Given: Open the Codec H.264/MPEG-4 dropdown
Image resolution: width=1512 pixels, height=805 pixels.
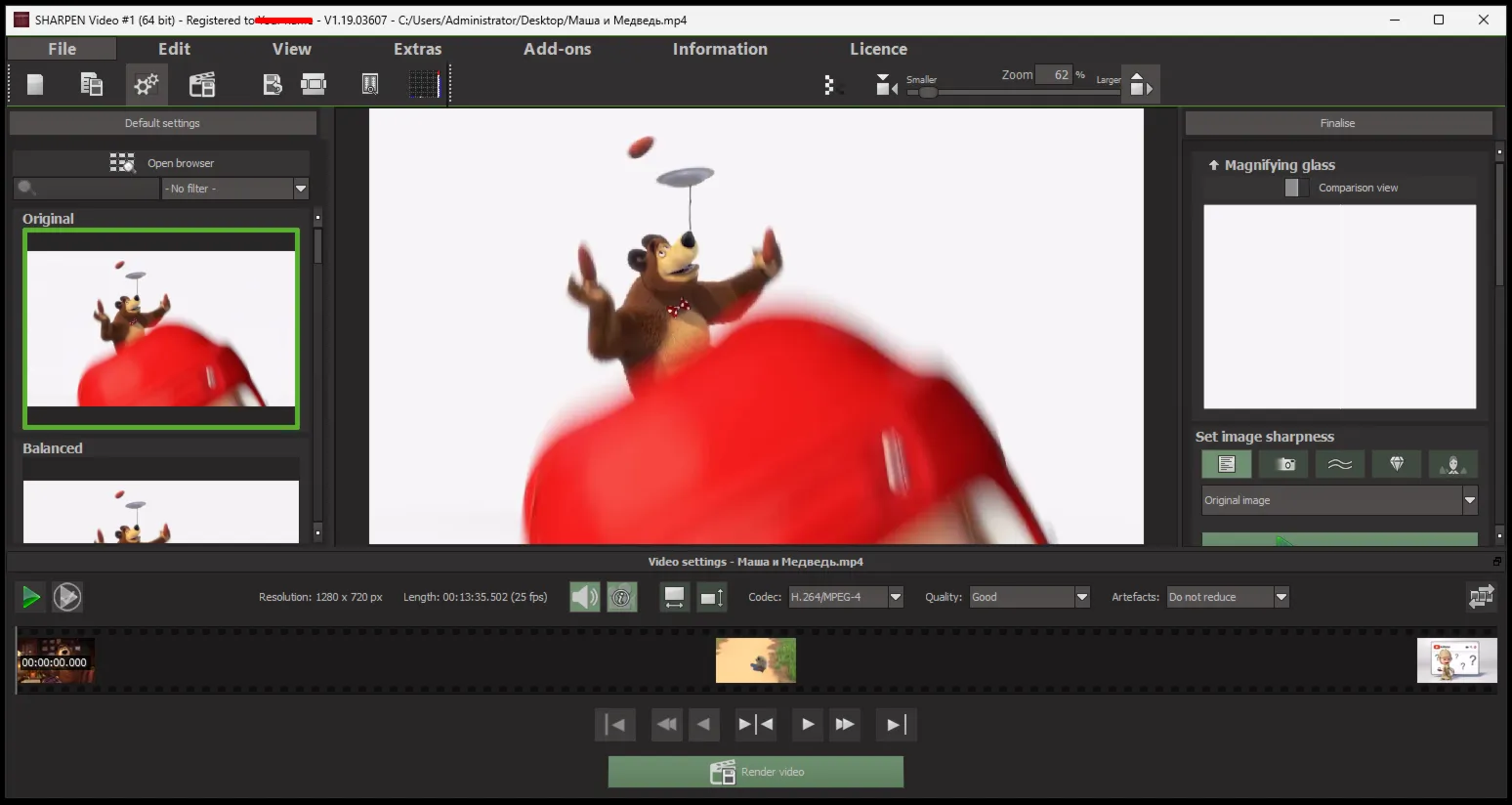Looking at the screenshot, I should pyautogui.click(x=846, y=597).
